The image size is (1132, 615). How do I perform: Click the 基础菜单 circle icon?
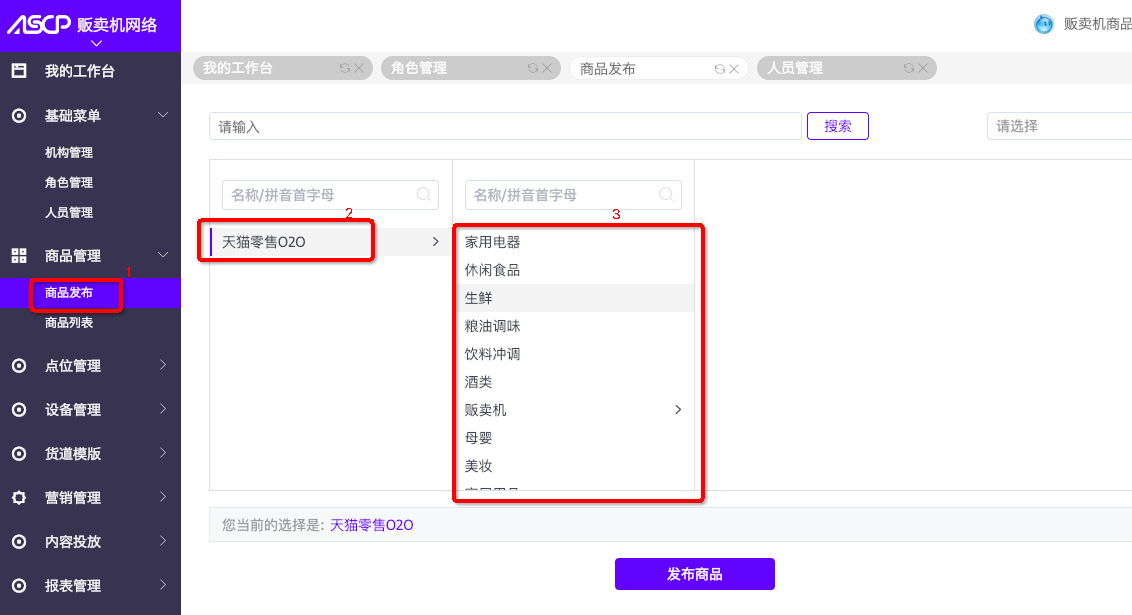19,115
